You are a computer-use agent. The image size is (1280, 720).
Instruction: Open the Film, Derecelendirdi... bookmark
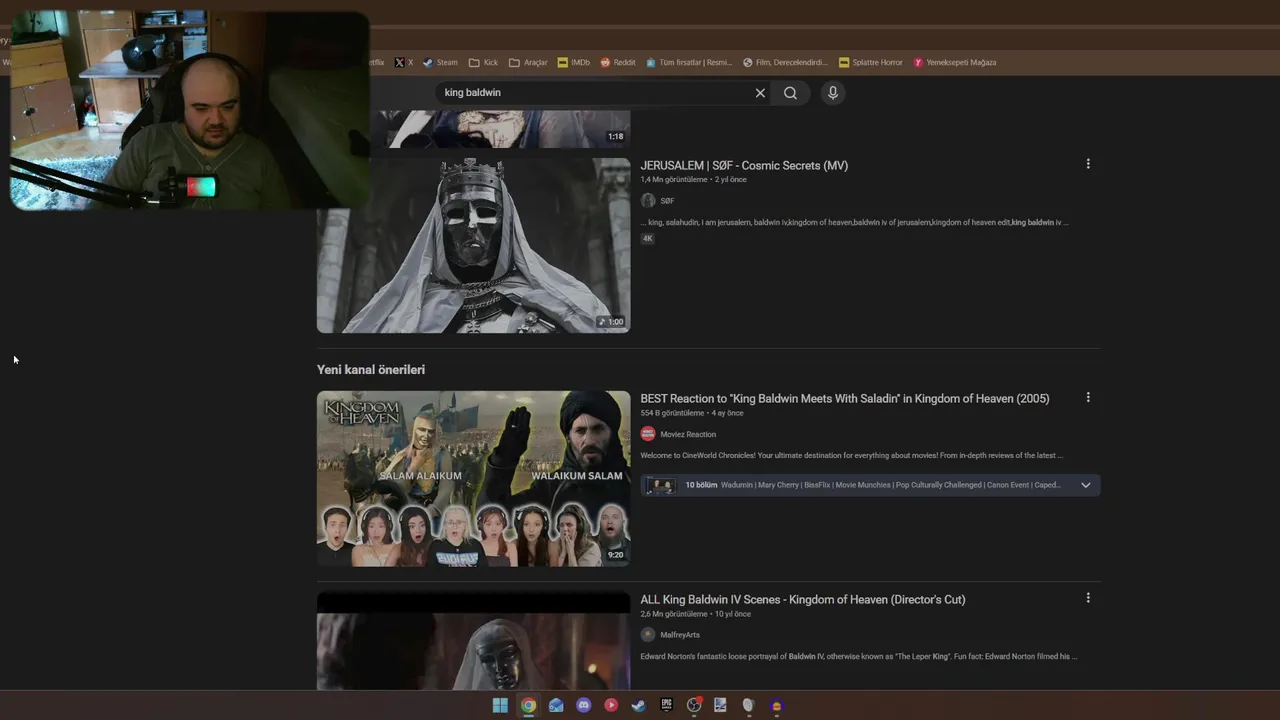tap(785, 62)
